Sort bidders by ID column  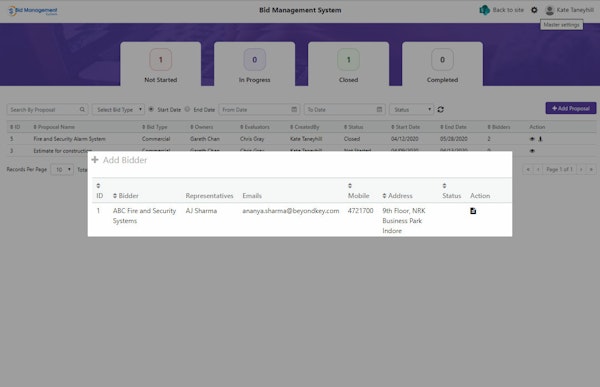(x=98, y=186)
